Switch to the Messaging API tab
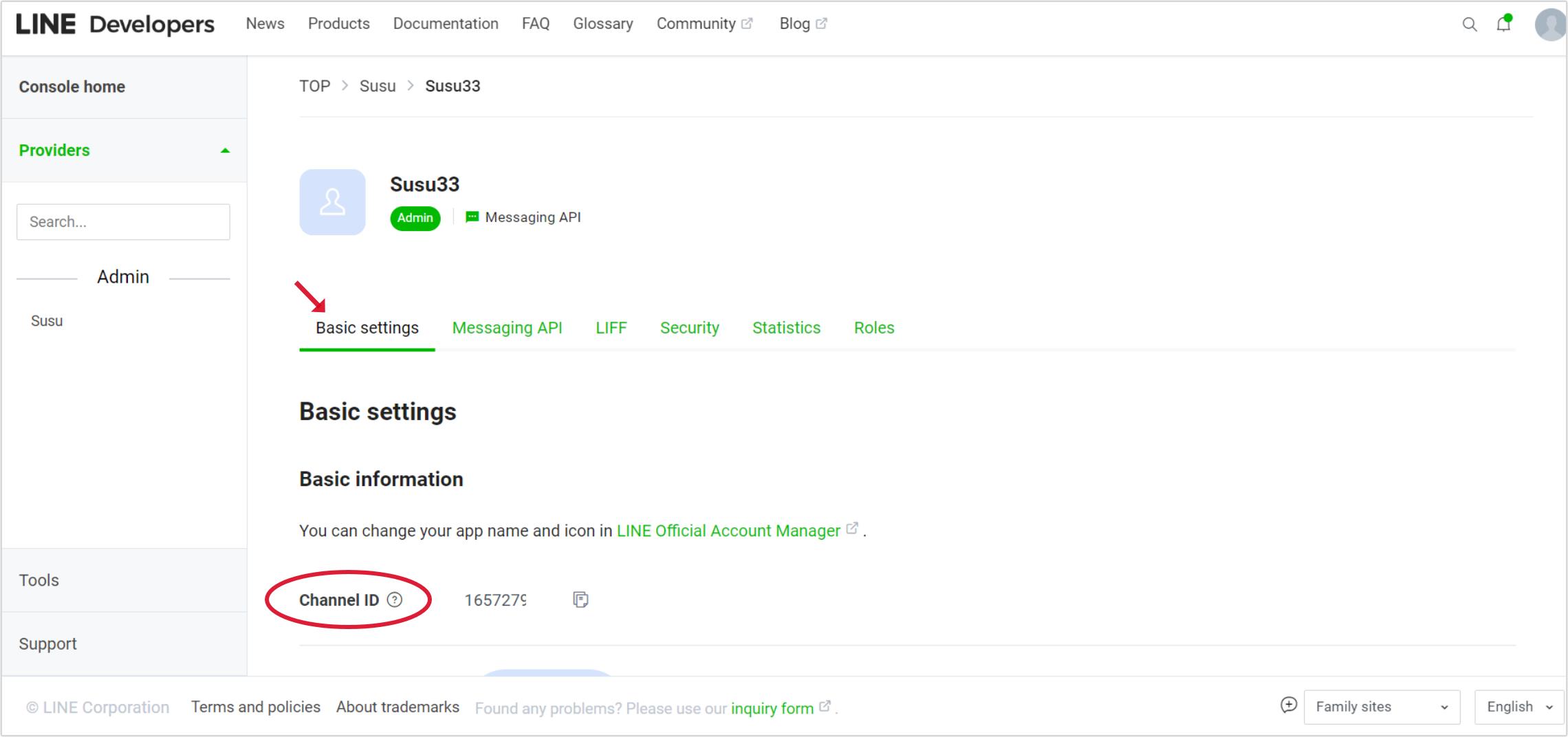 click(507, 328)
